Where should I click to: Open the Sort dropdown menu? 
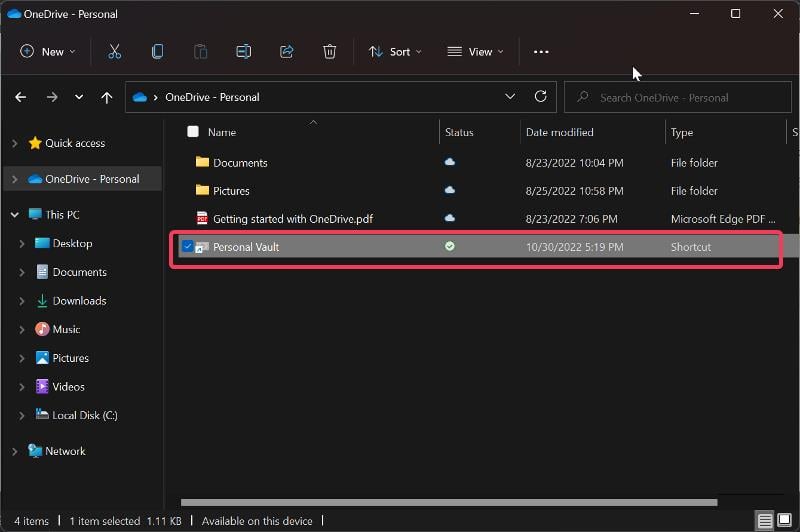tap(395, 52)
